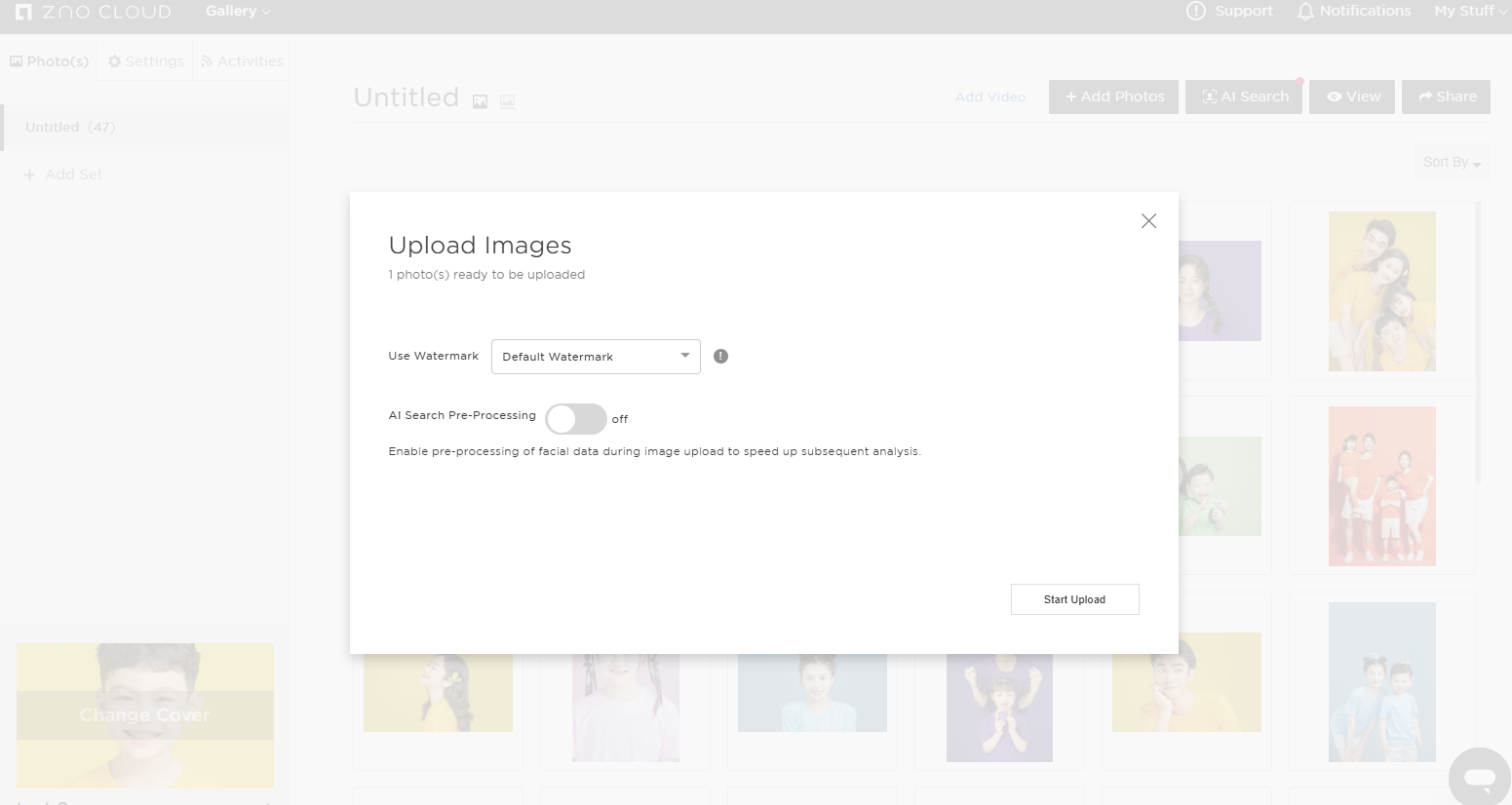Click the Start Upload button
The width and height of the screenshot is (1512, 805).
click(1074, 599)
